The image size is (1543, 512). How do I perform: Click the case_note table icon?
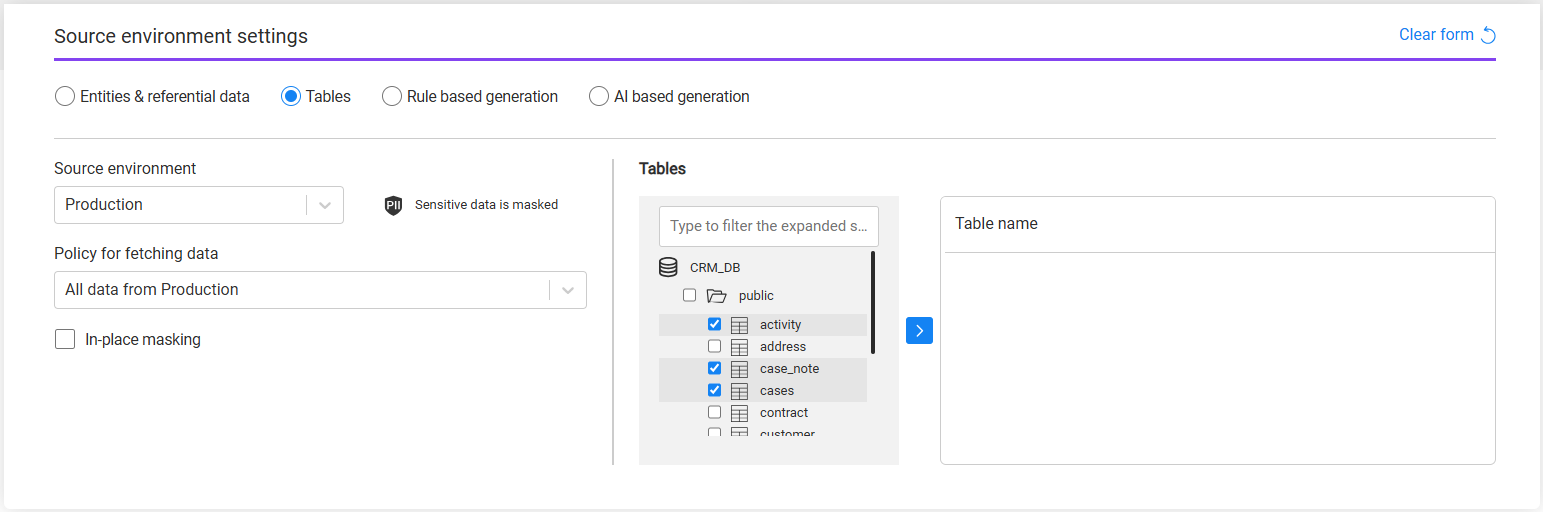coord(740,369)
